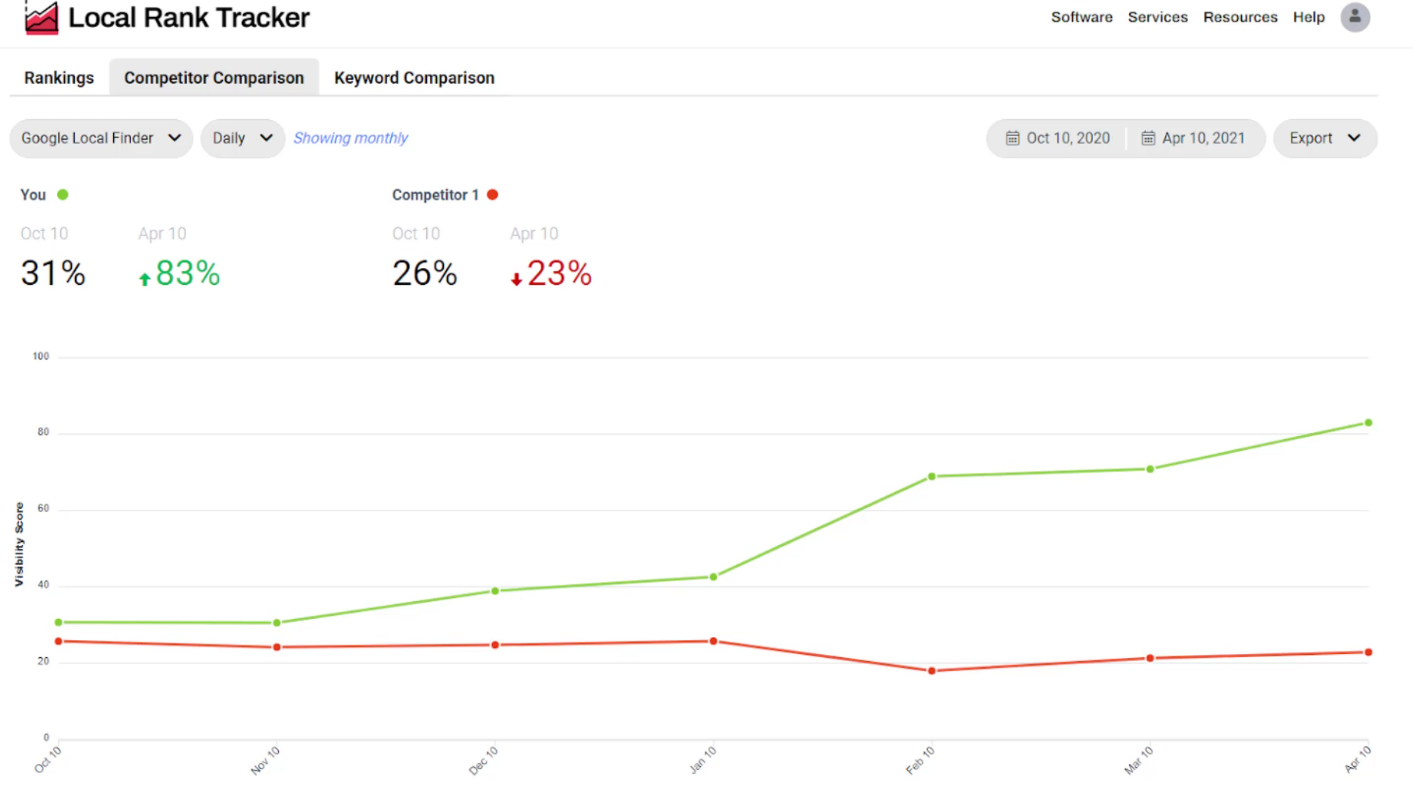Open the Competitor Comparison tab

pos(214,78)
